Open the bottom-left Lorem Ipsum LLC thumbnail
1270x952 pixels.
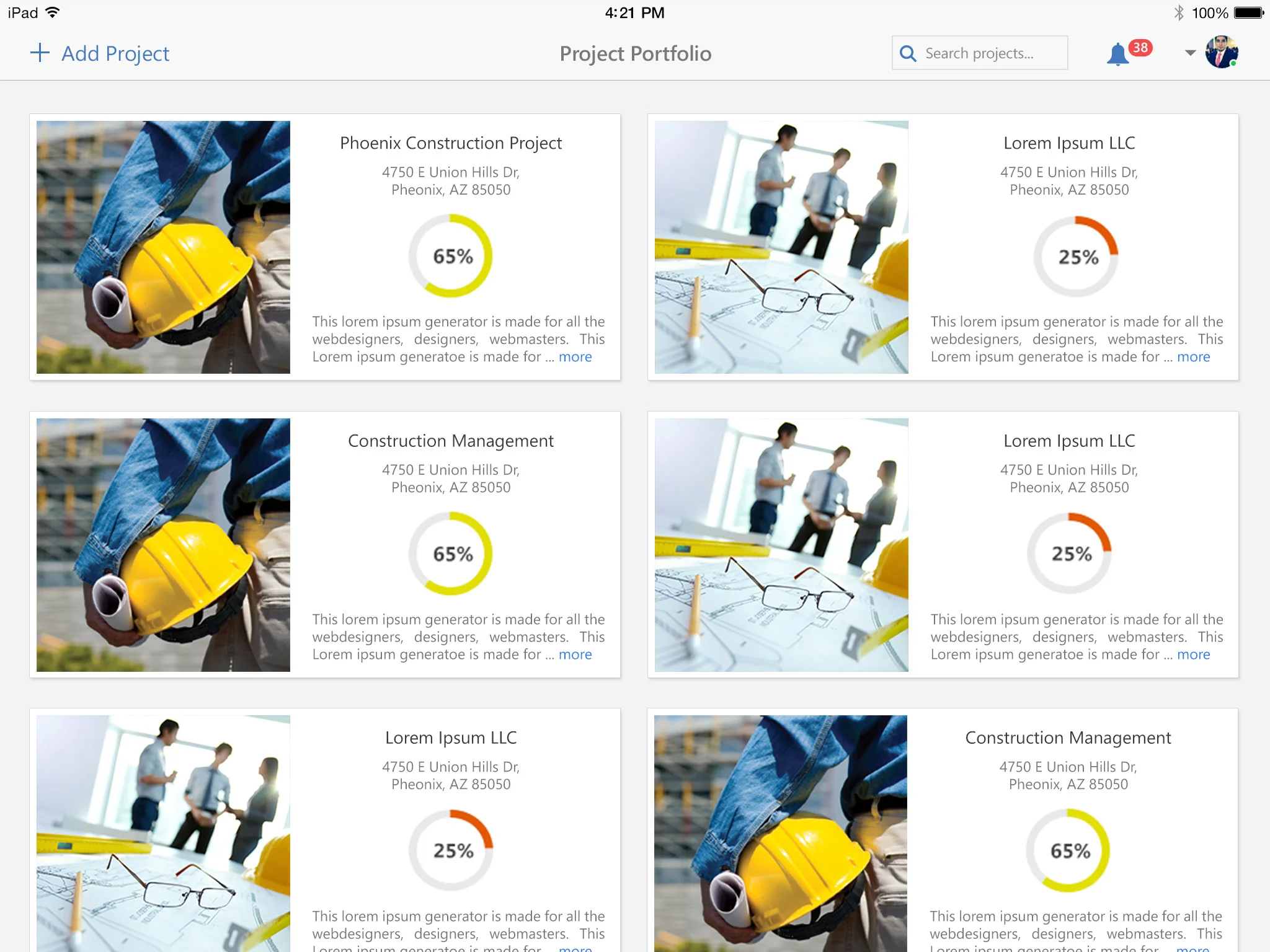(163, 833)
